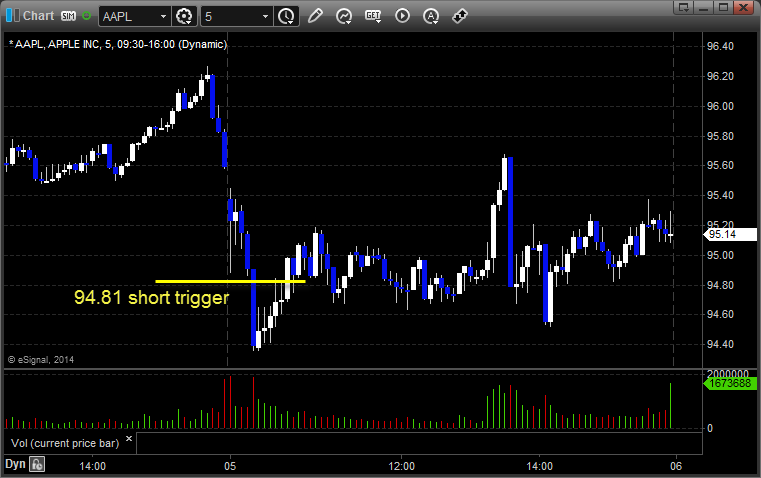This screenshot has width=761, height=478.
Task: Select the yellow short trigger line
Action: click(x=230, y=281)
